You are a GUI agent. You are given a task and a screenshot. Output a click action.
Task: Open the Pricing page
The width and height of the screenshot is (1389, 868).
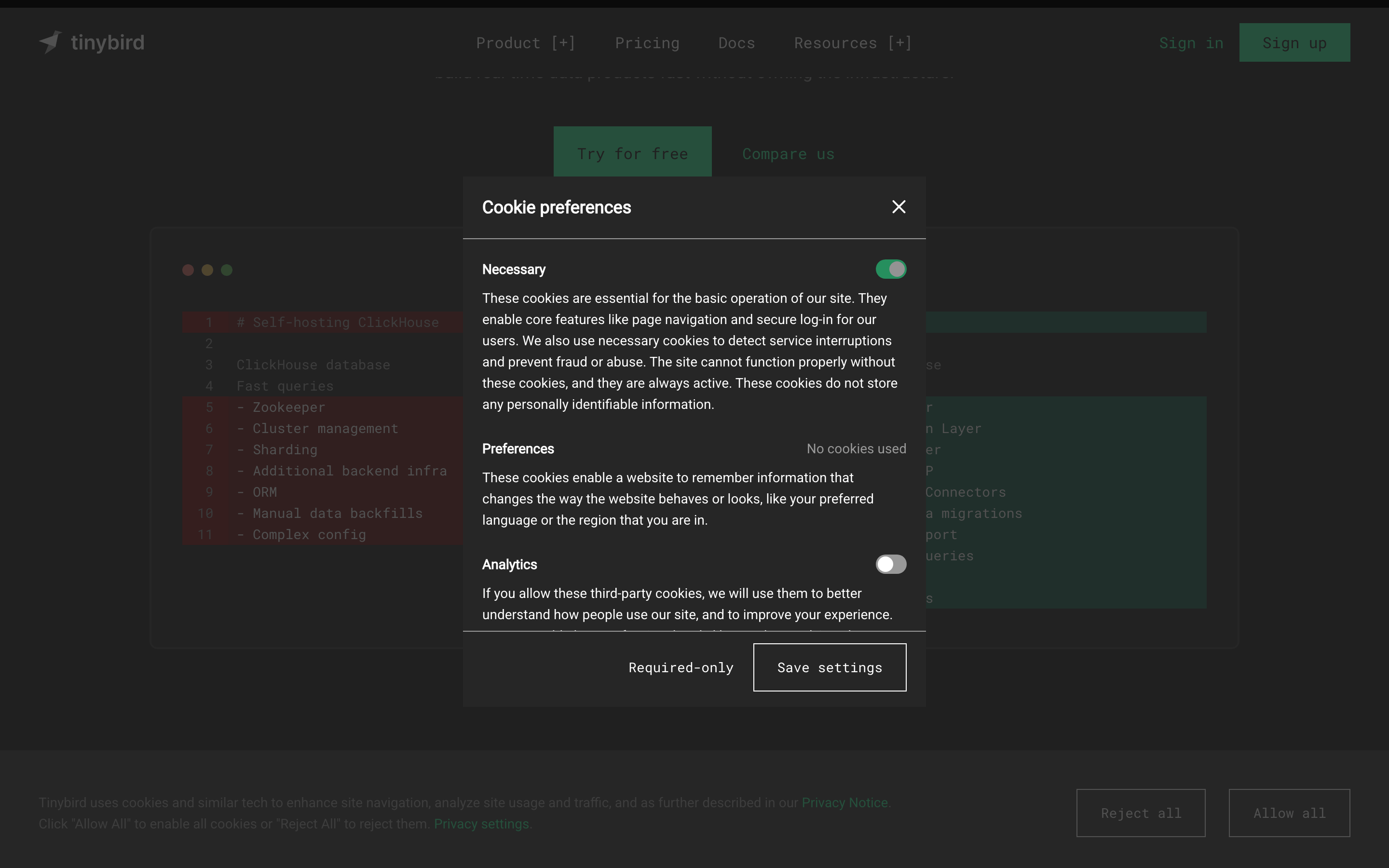[x=647, y=43]
